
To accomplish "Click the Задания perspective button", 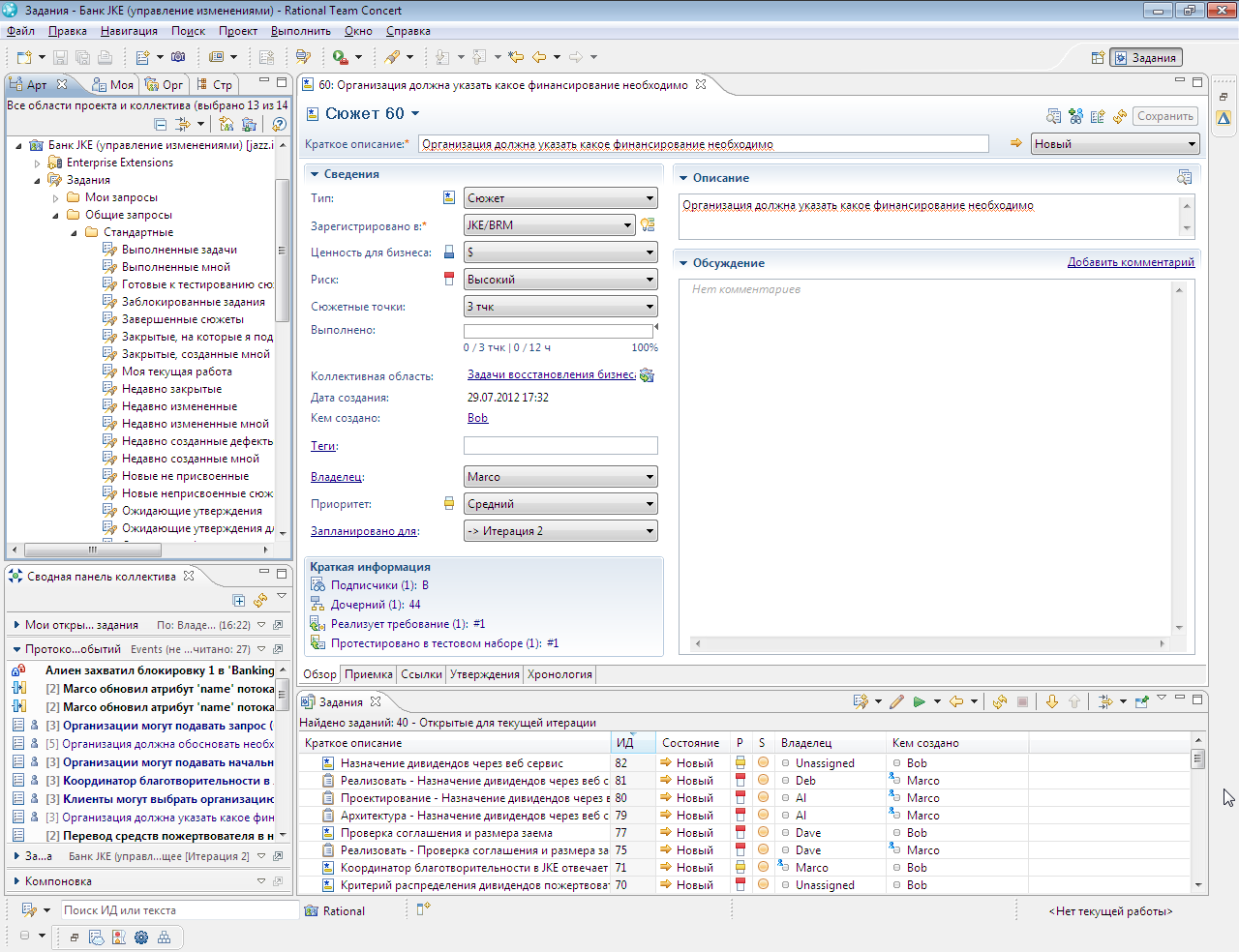I will [x=1146, y=58].
